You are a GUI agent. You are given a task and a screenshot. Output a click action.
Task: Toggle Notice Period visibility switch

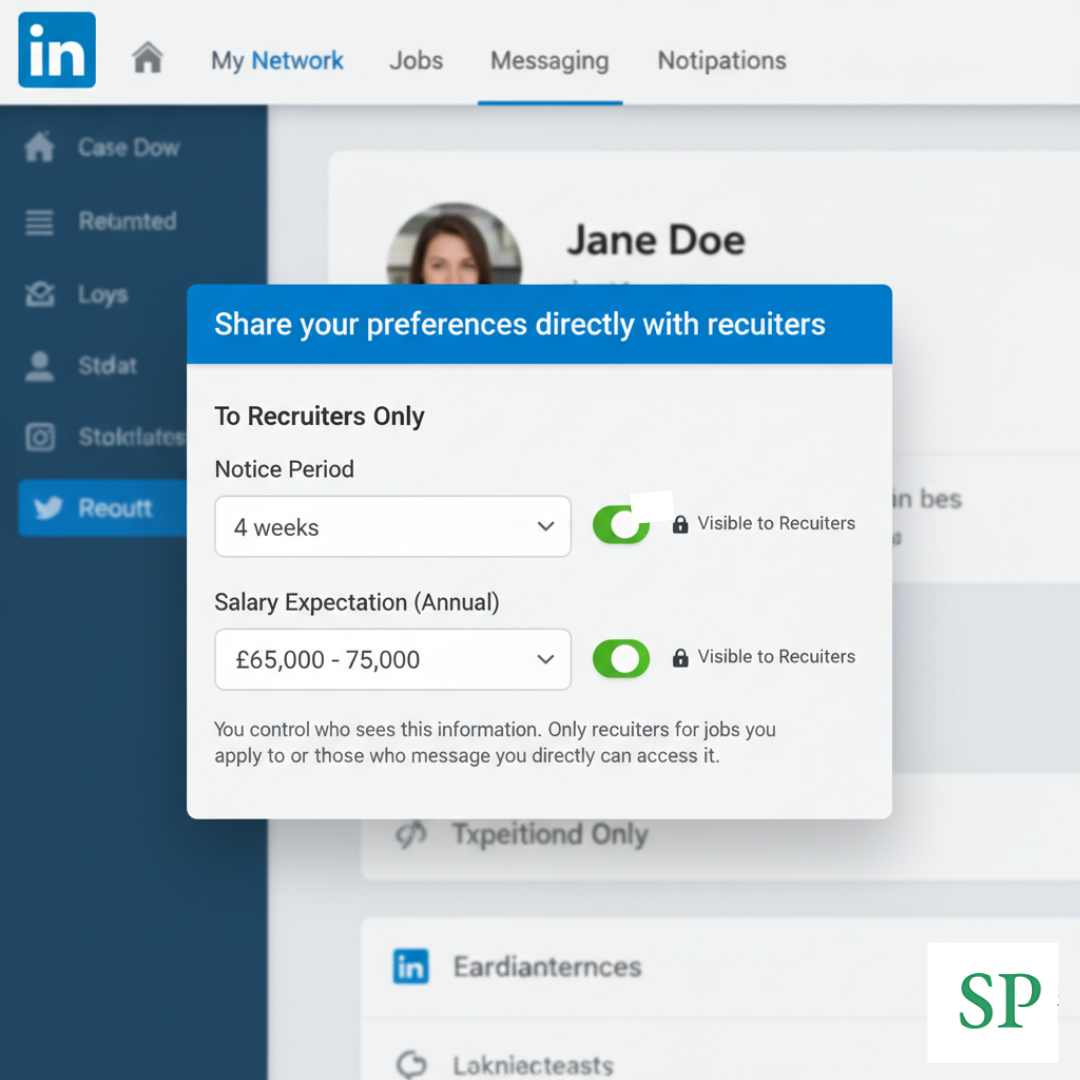click(621, 525)
